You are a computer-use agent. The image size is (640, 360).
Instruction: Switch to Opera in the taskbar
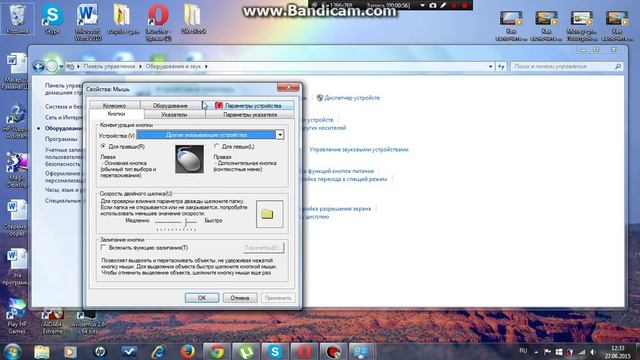pyautogui.click(x=304, y=351)
